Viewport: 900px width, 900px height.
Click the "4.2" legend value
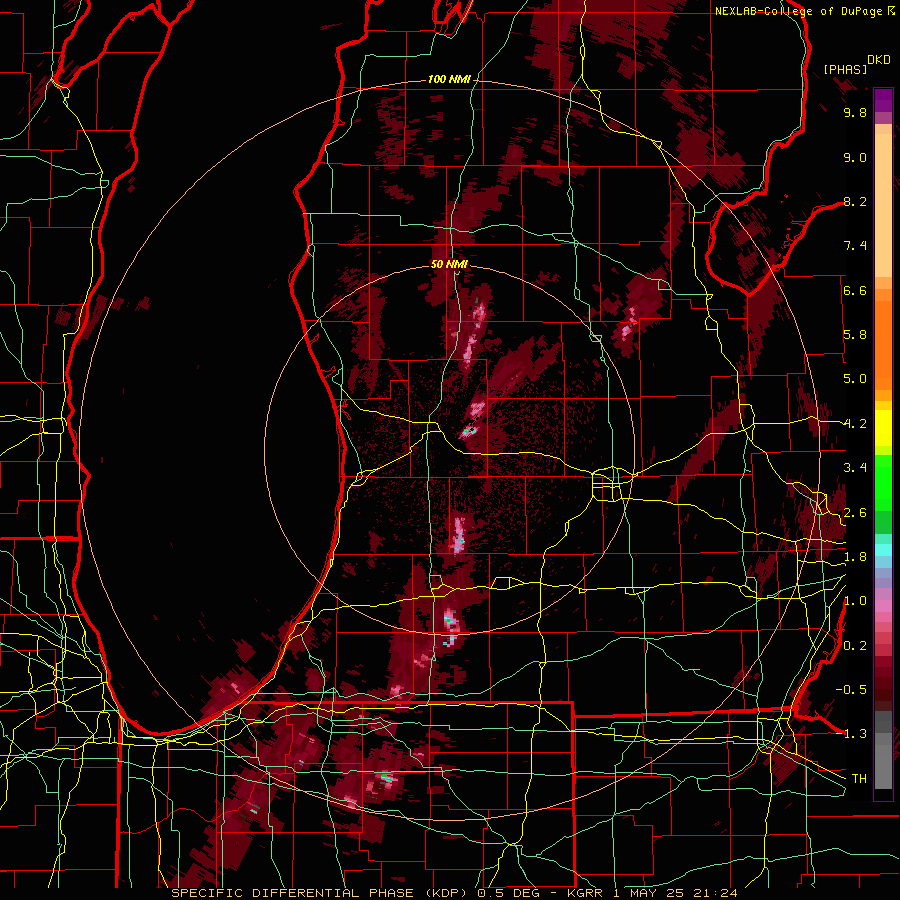855,424
